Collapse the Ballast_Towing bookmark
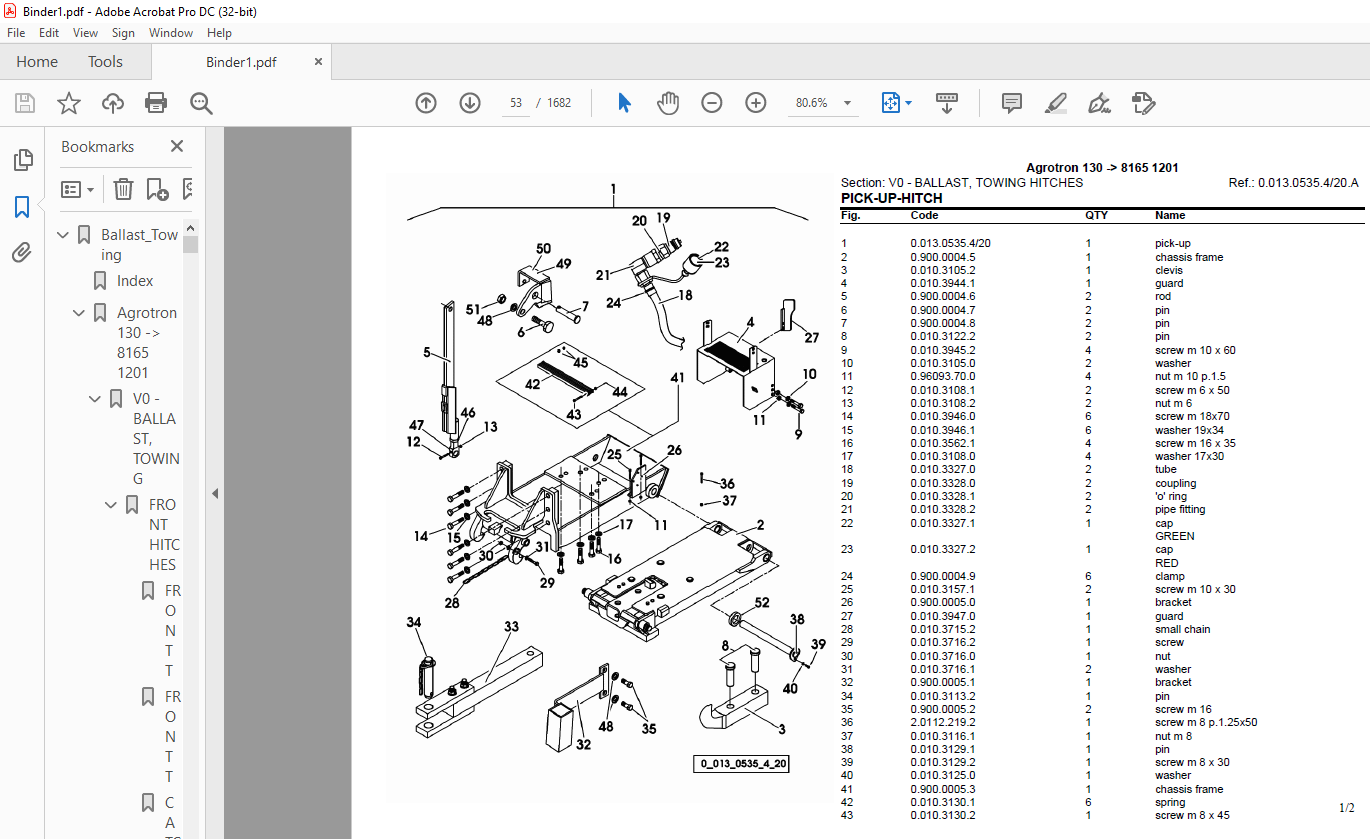The image size is (1370, 839). tap(63, 235)
